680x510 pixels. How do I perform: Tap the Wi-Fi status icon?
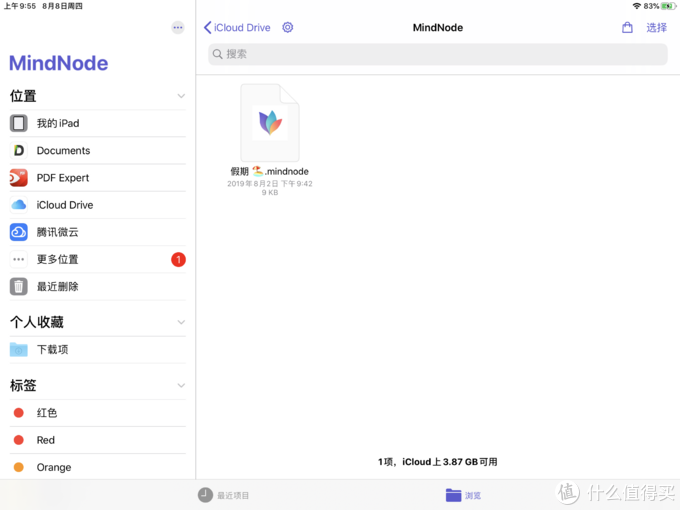(x=637, y=6)
